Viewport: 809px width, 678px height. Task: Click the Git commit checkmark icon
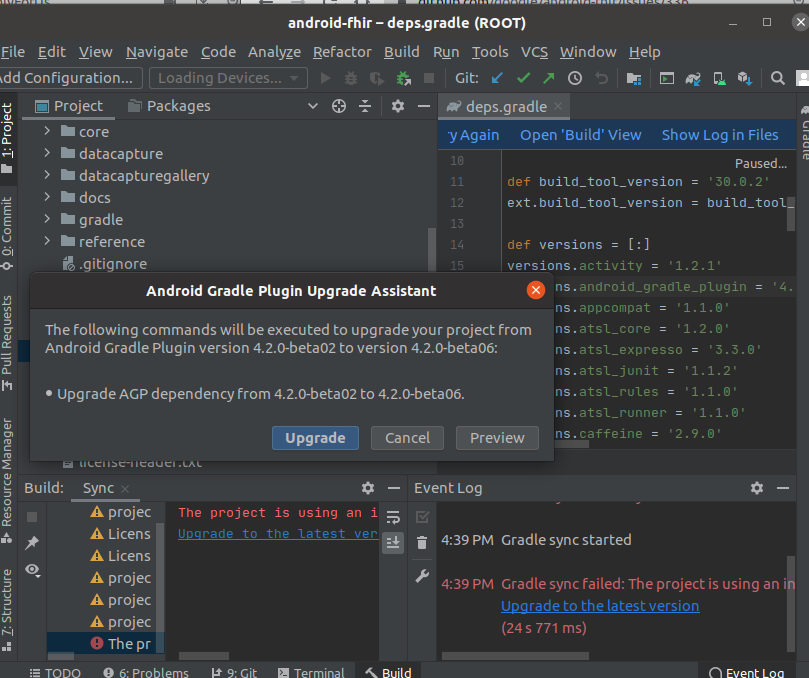(523, 78)
